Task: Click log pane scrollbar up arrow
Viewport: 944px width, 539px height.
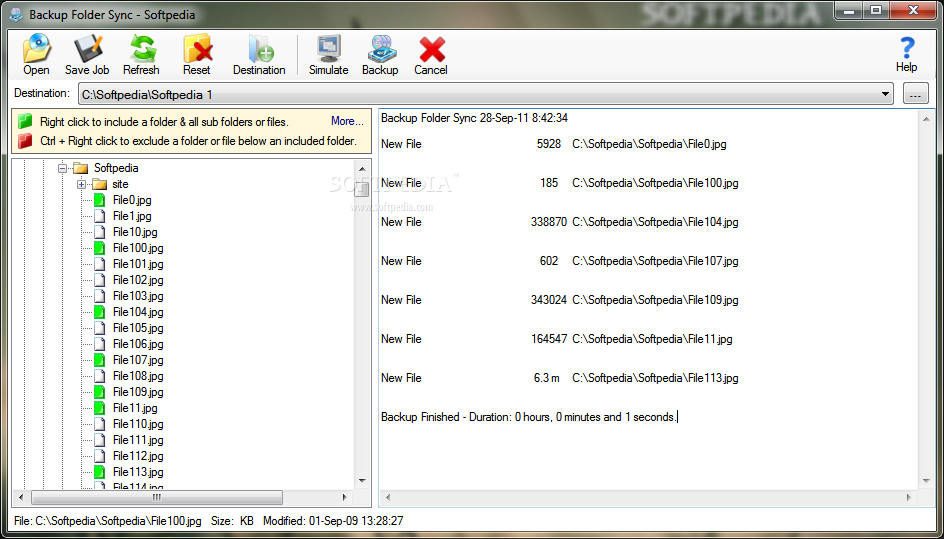Action: click(x=926, y=119)
